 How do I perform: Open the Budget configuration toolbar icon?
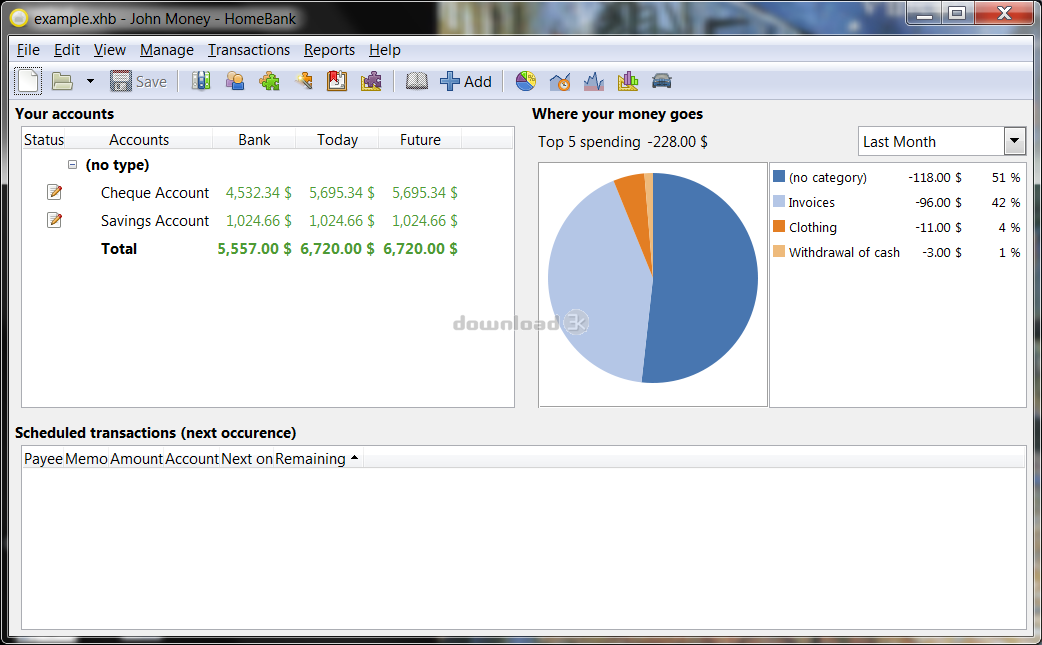371,81
